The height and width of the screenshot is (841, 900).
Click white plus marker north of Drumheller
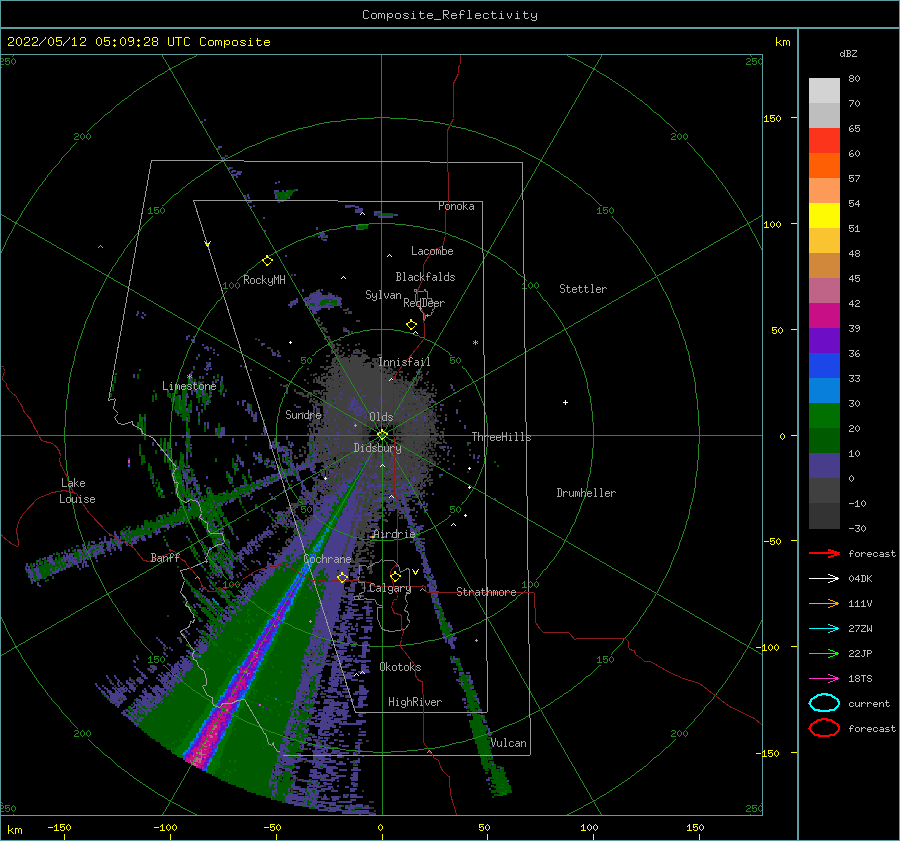pos(565,402)
